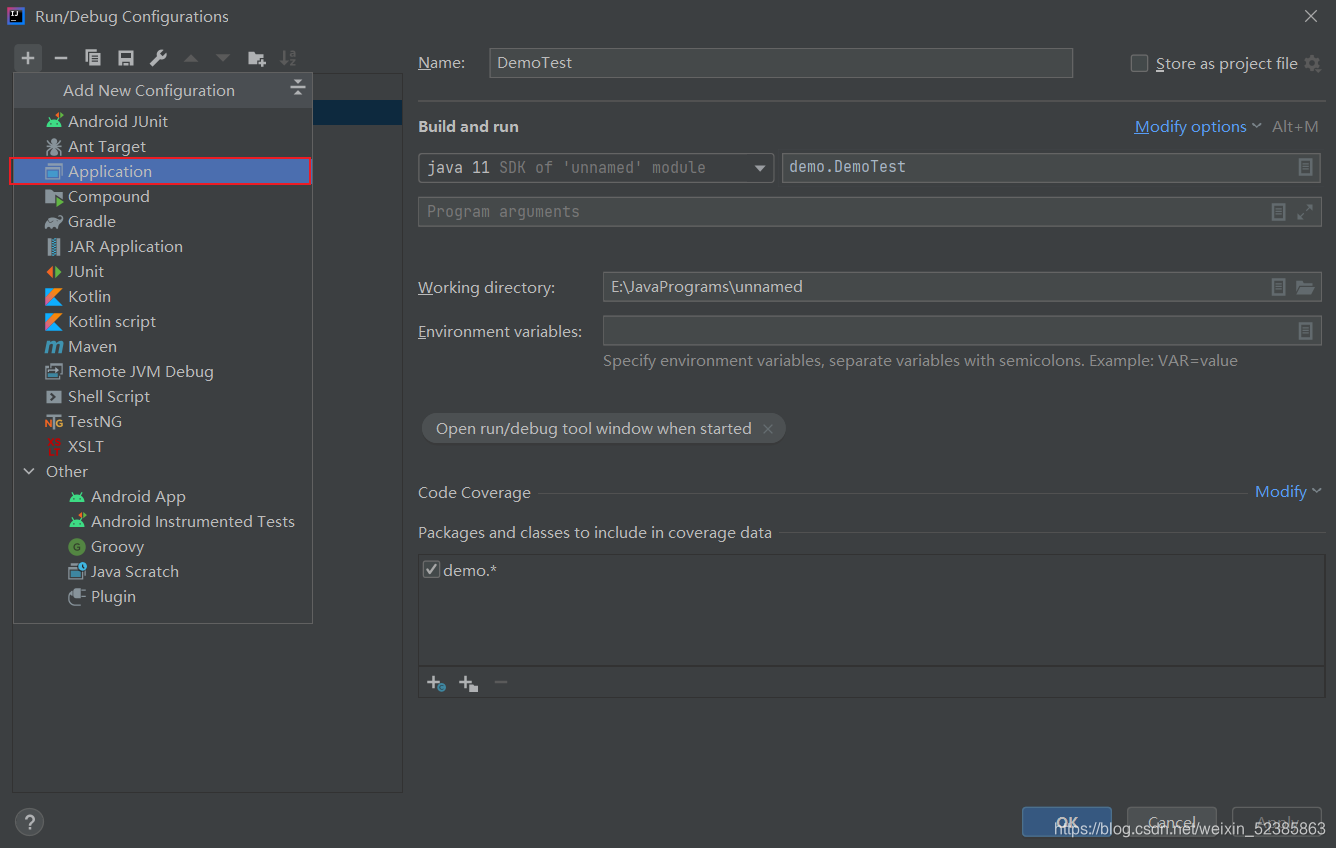1336x848 pixels.
Task: Click the gear icon beside Store as project file
Action: point(1313,63)
